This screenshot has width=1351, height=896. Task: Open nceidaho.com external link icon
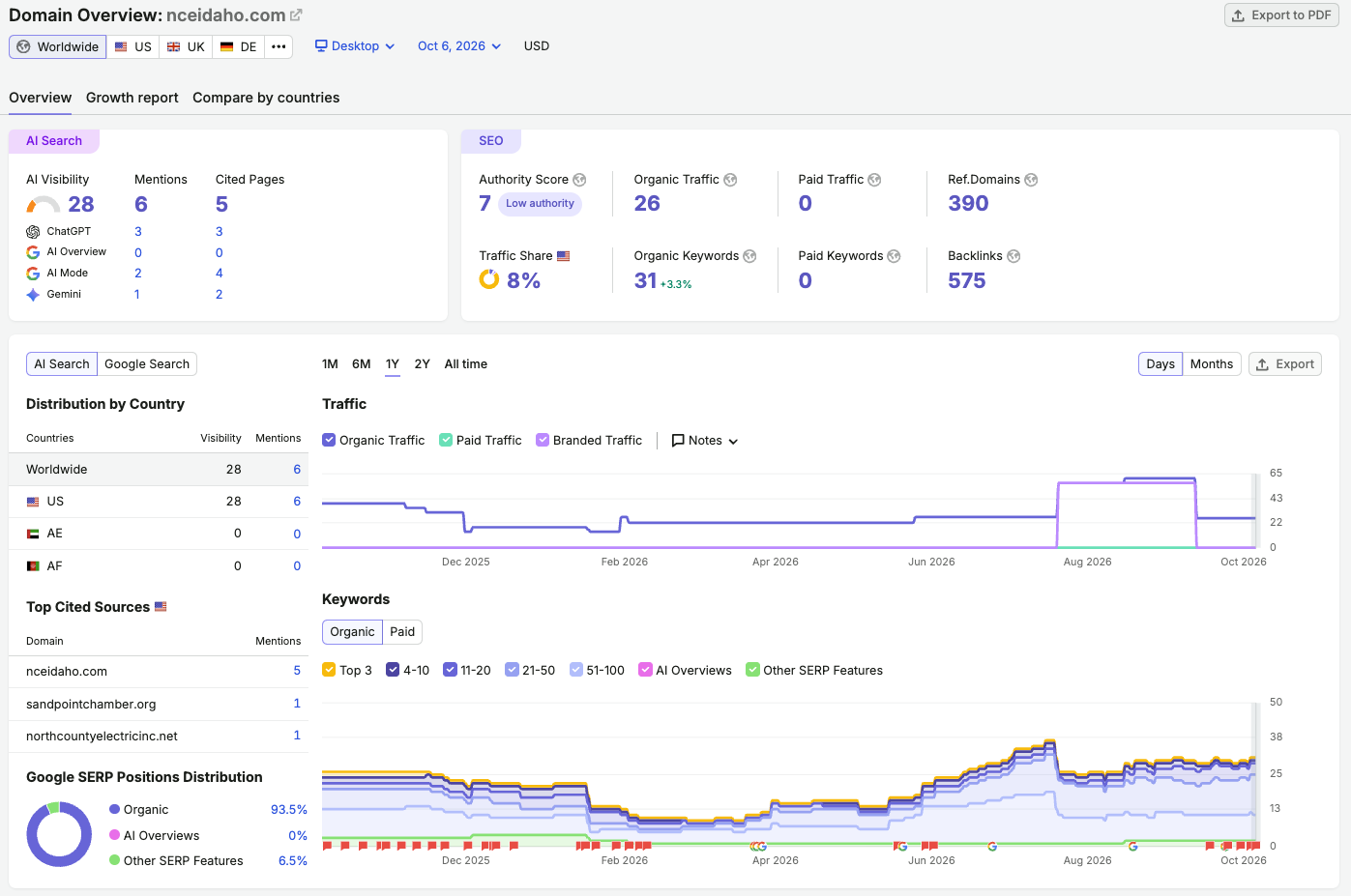click(296, 15)
